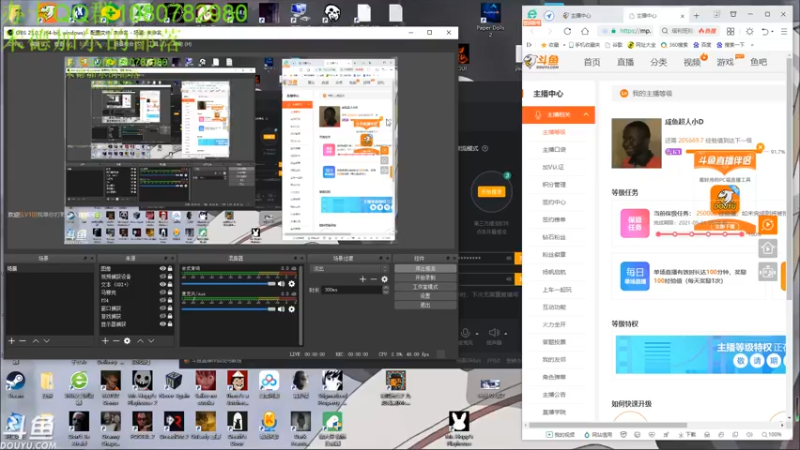800x450 pixels.
Task: Remove the selected scene in OBS scenes panel
Action: tap(22, 340)
